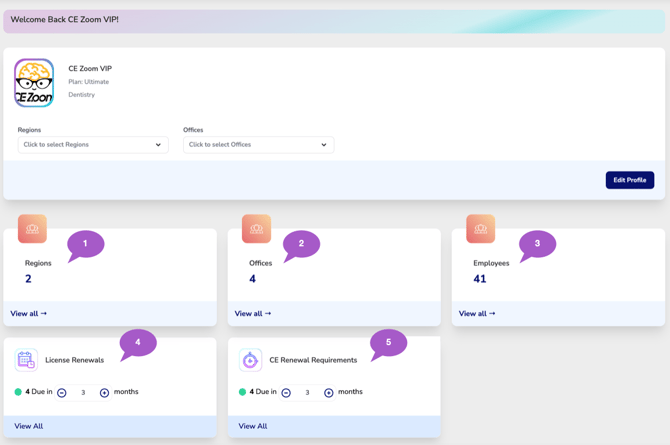Click the Employees card orange icon
Viewport: 670px width, 445px height.
(481, 229)
